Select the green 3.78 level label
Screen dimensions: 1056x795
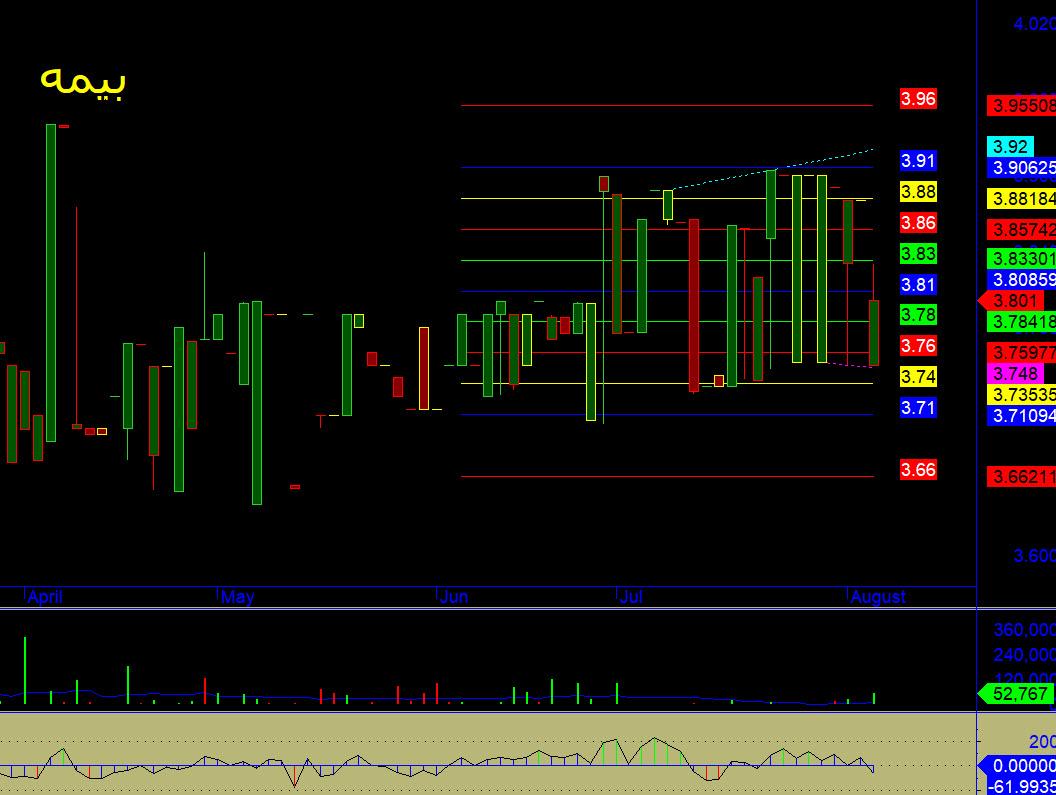pos(918,315)
